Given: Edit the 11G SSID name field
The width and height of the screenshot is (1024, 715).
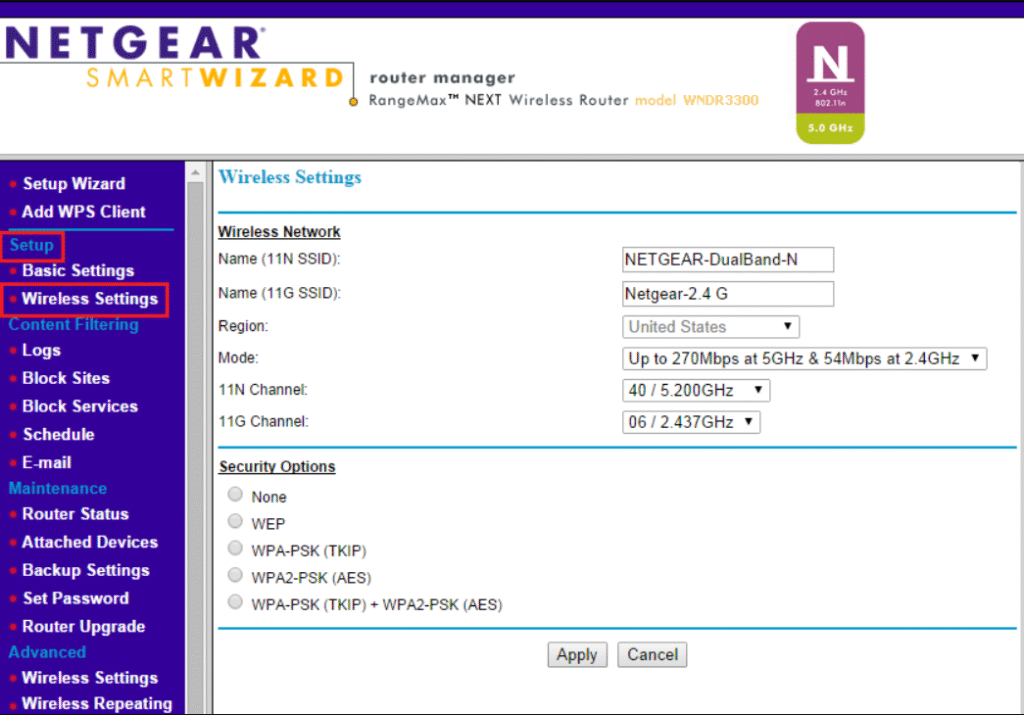Looking at the screenshot, I should pos(727,293).
